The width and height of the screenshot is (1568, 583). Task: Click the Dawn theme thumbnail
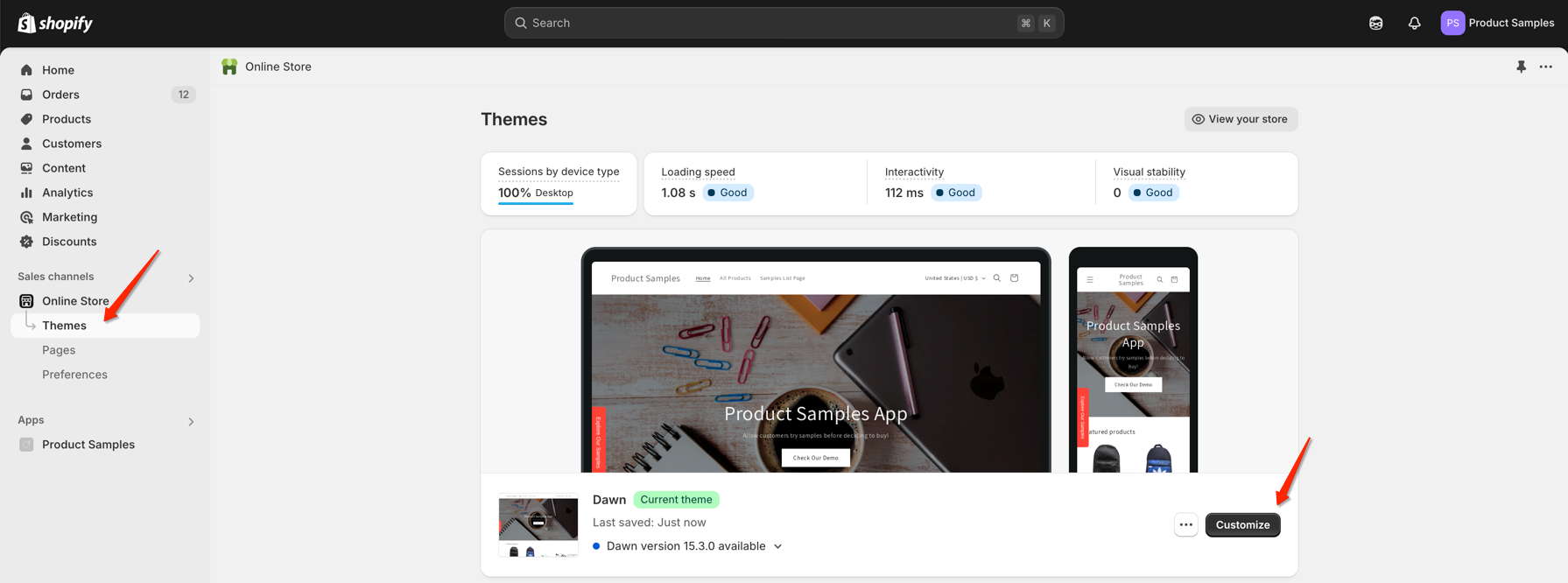(x=538, y=525)
